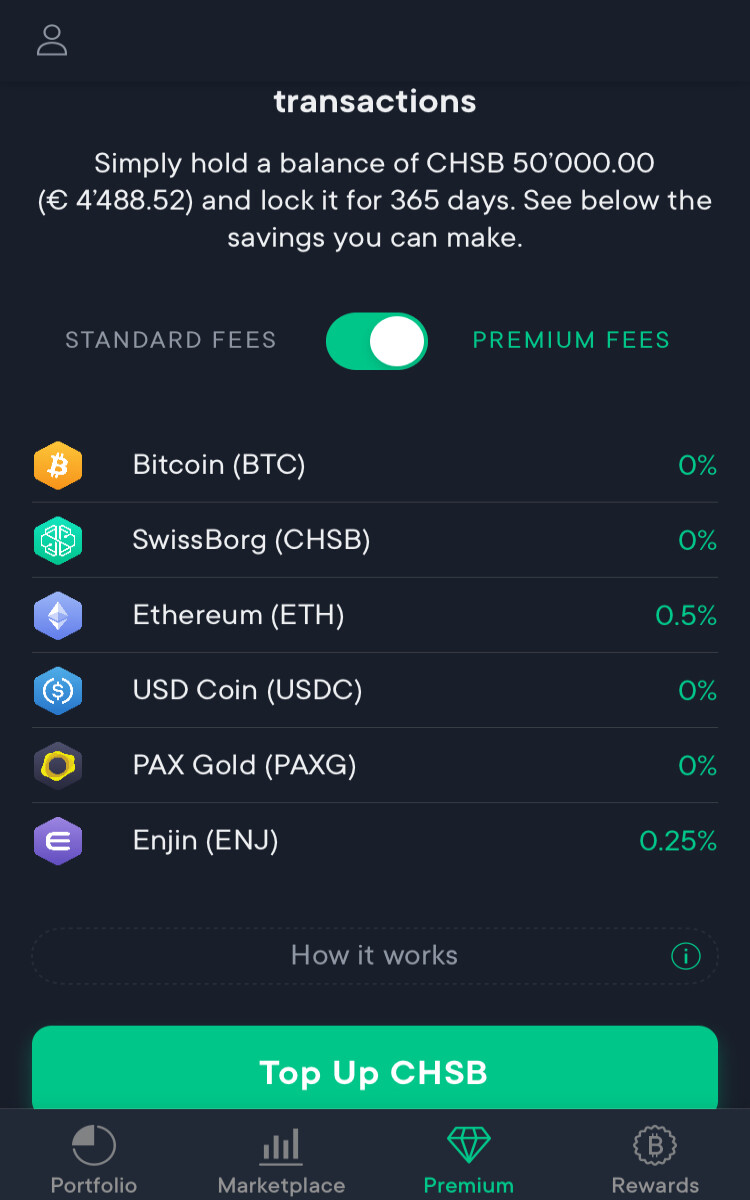Toggle the Standard/Premium fees switch
The width and height of the screenshot is (750, 1200).
pos(377,341)
